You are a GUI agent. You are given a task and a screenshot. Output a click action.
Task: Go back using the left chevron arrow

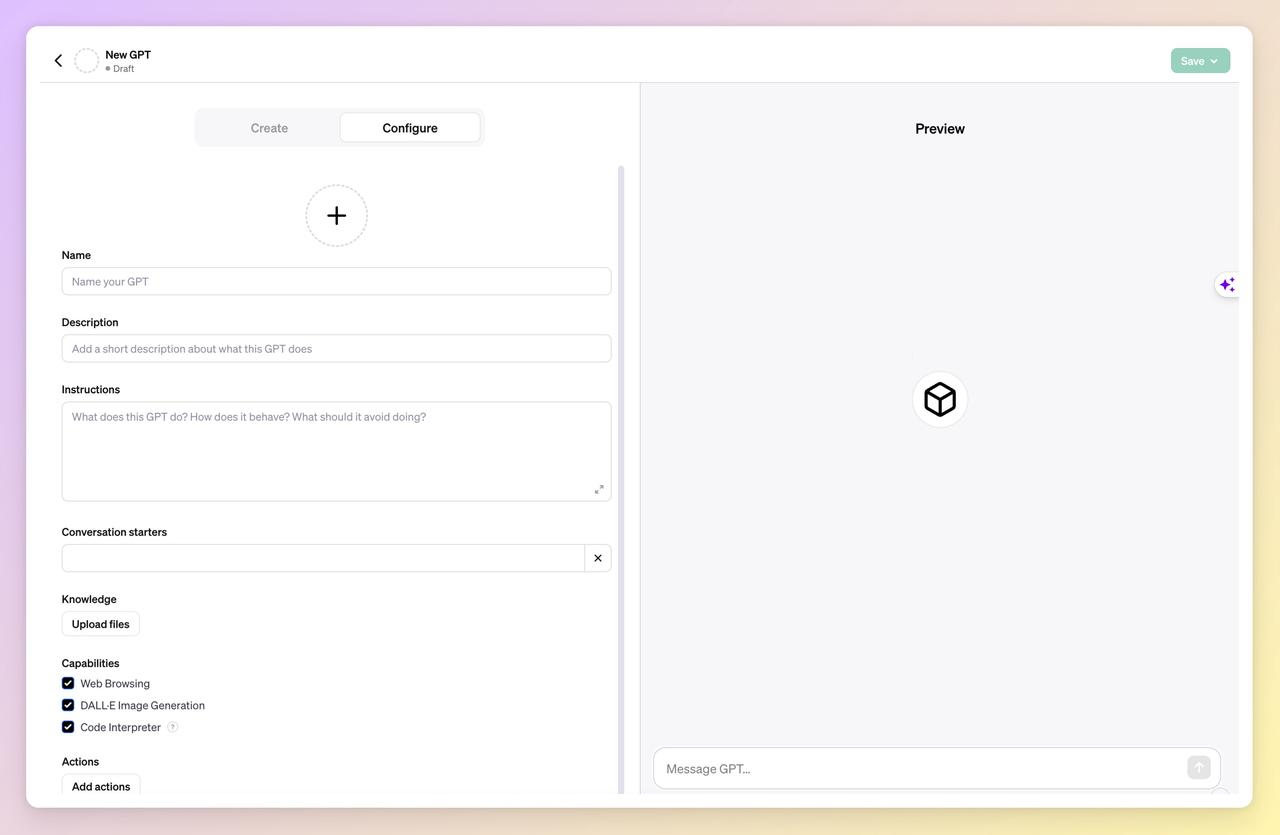tap(58, 61)
